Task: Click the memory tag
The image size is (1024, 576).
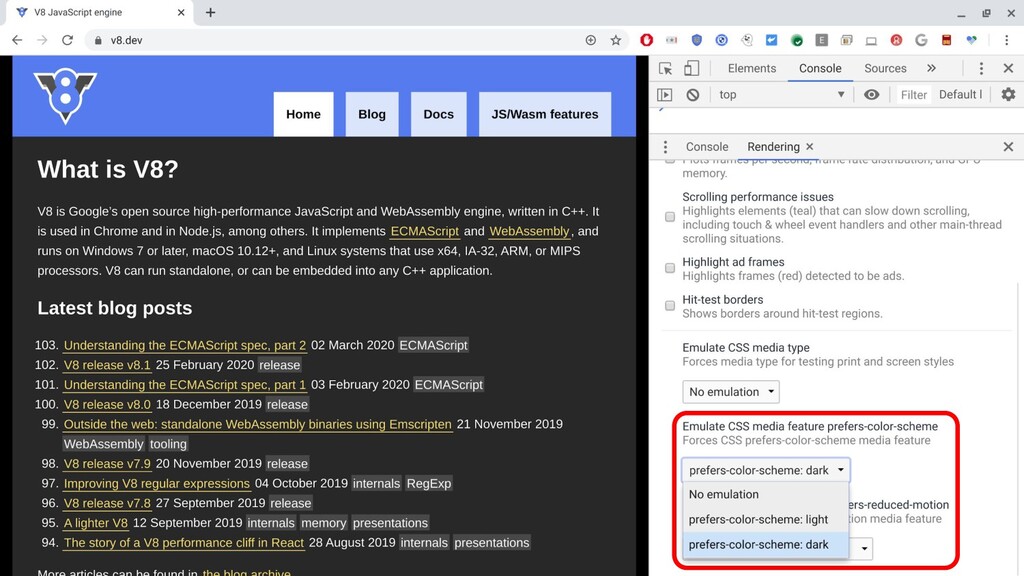Action: pyautogui.click(x=324, y=523)
